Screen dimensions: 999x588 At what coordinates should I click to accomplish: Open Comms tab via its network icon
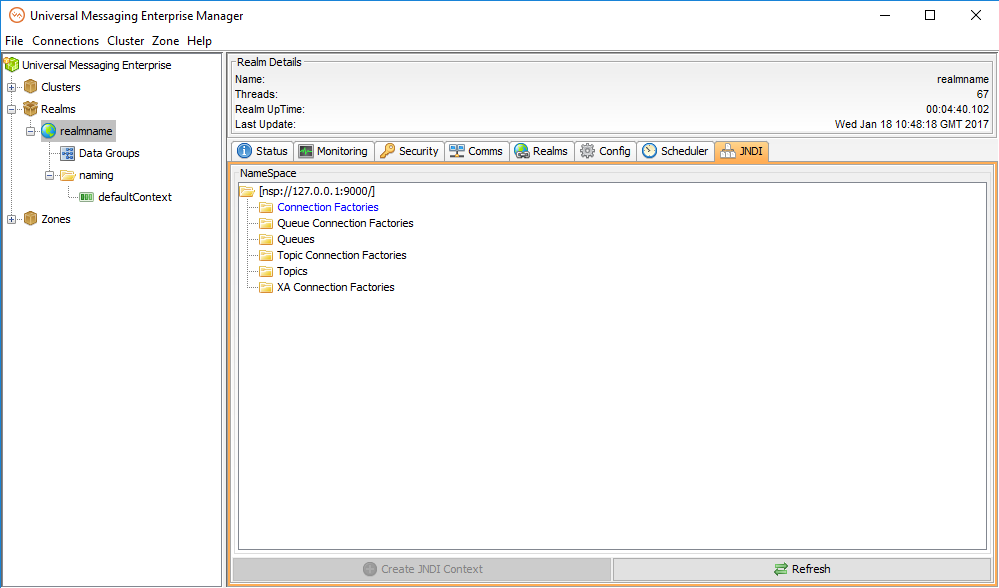[x=456, y=151]
